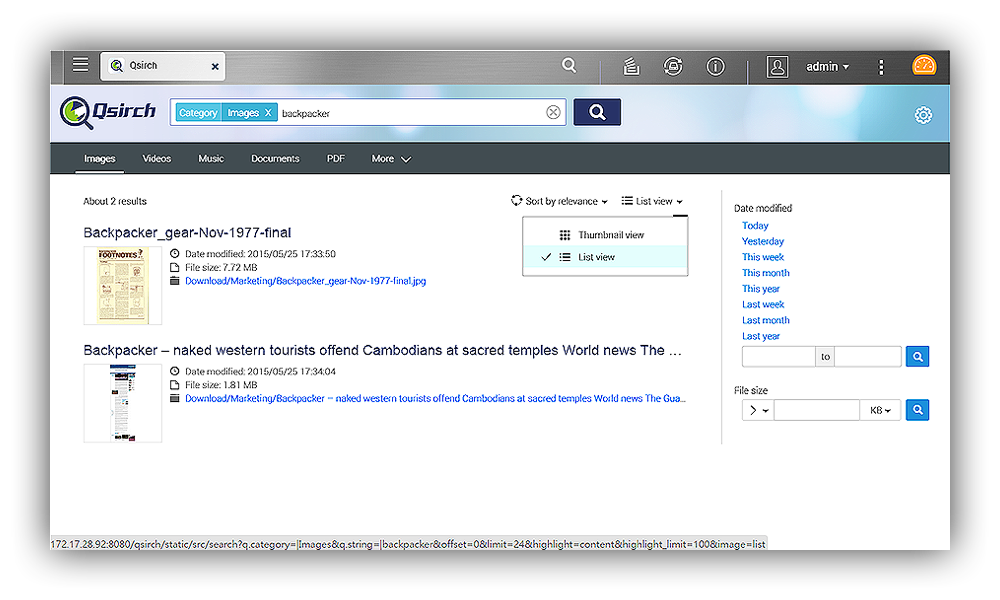Filter by Last week
Screen dimensions: 1000x600
click(x=763, y=305)
